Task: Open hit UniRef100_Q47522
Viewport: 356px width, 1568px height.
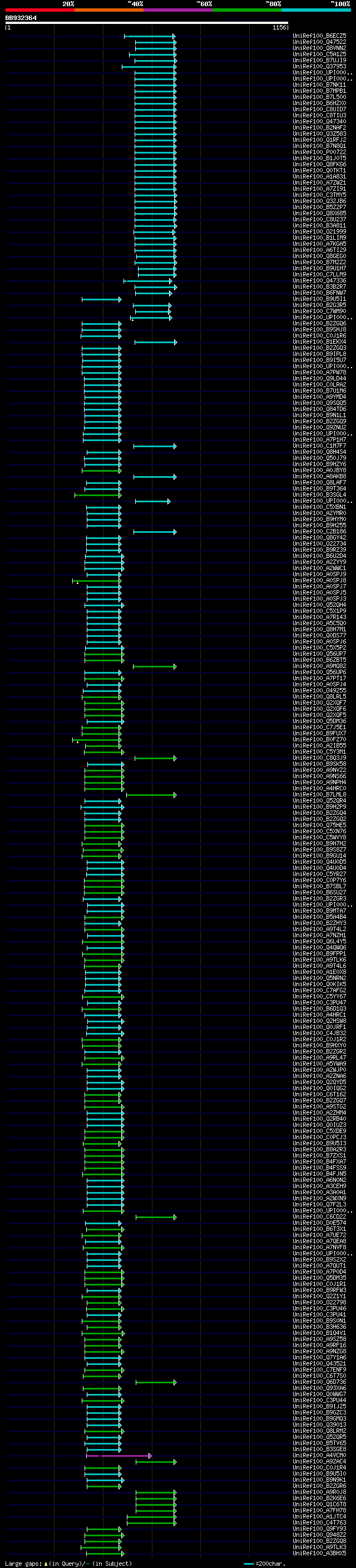Action: (319, 42)
